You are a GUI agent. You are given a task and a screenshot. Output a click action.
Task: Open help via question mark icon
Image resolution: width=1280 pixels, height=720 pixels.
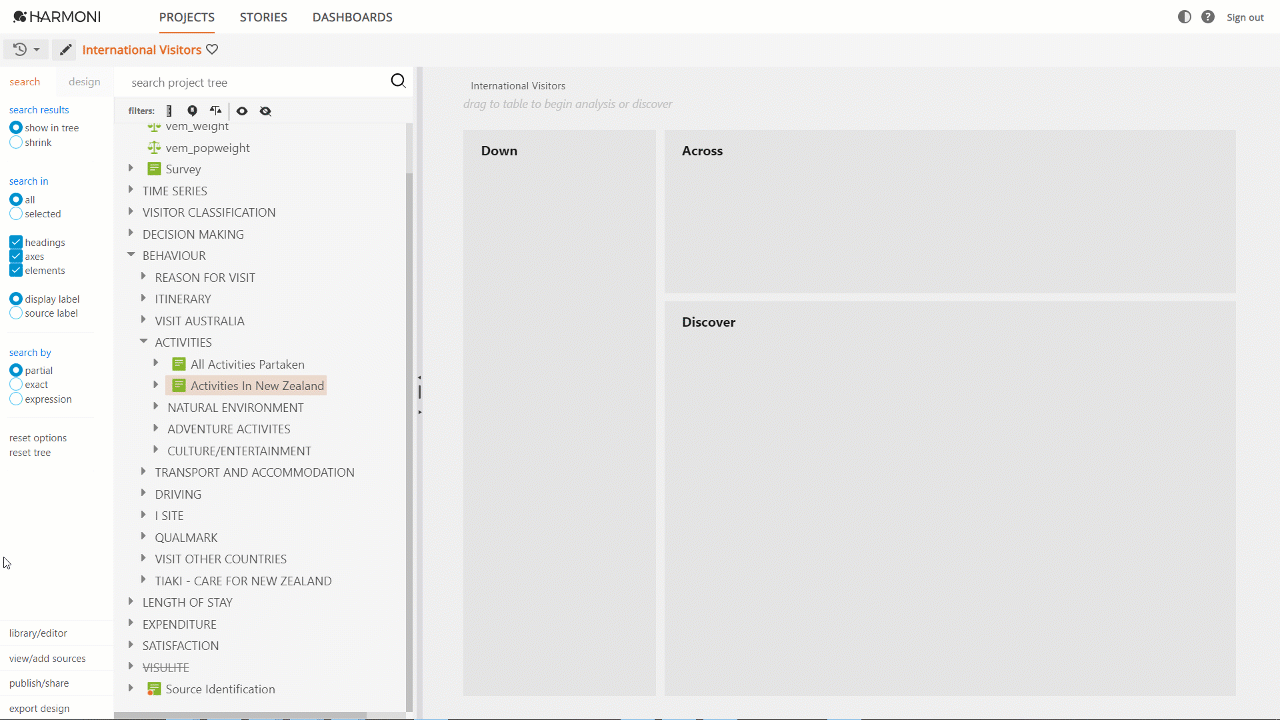1208,17
